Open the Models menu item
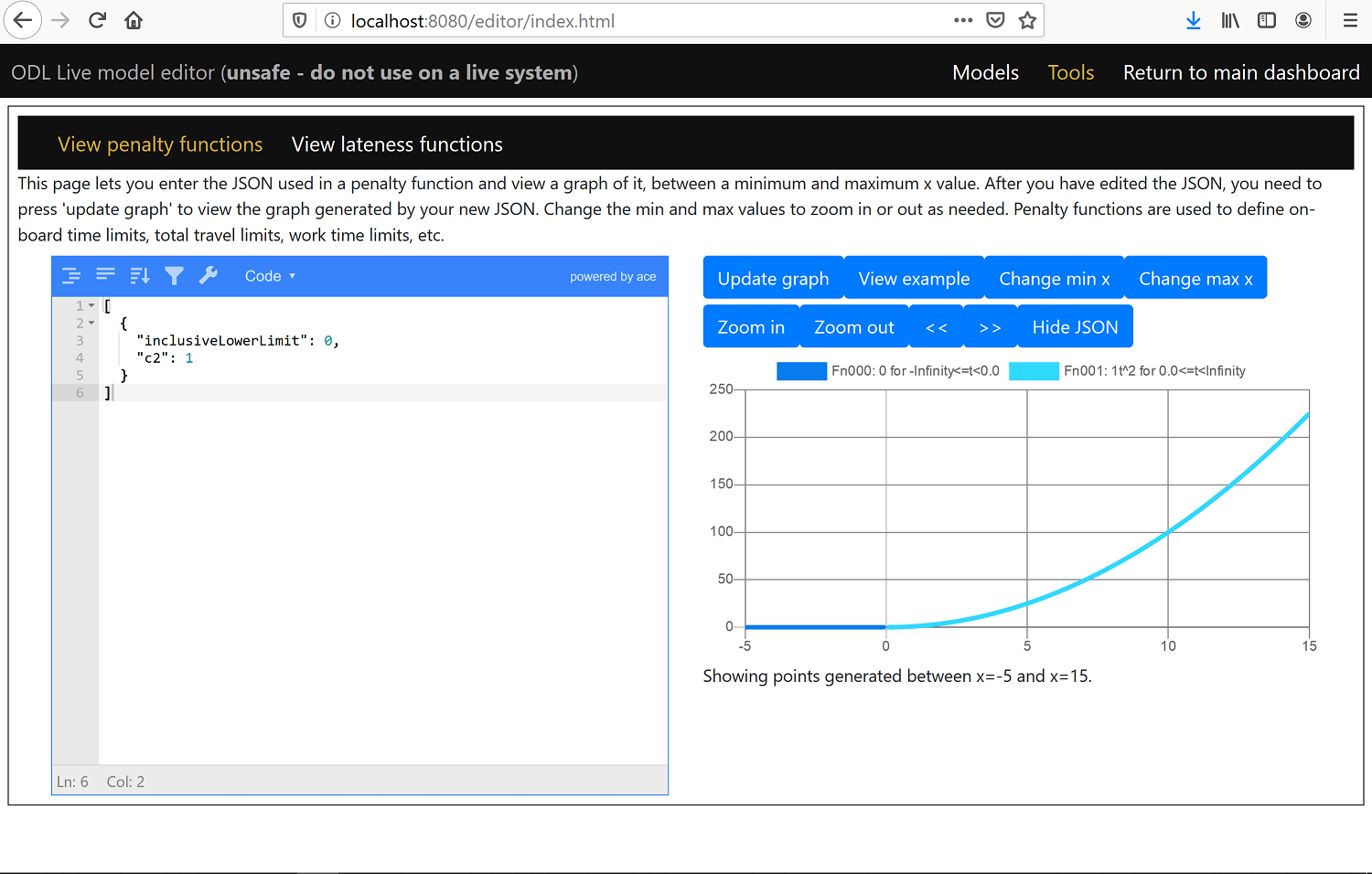 985,73
